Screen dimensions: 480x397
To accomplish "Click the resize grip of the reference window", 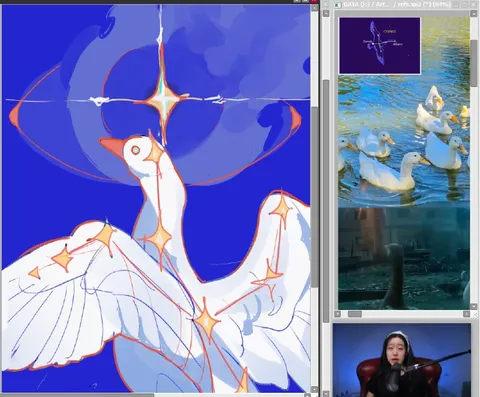I will [475, 314].
